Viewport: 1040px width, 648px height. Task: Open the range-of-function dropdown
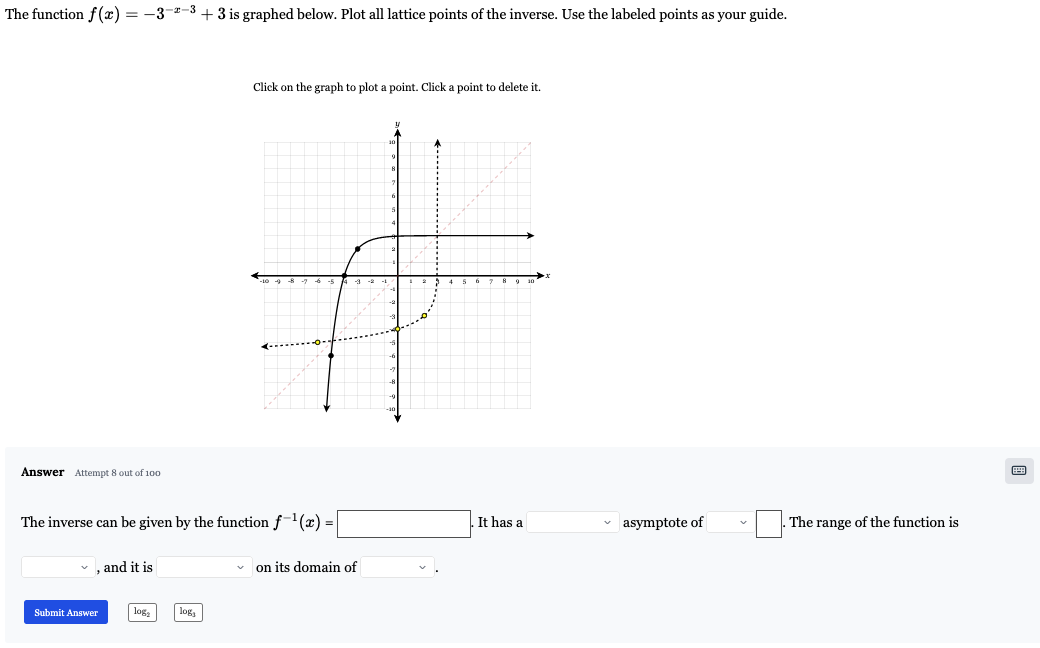tap(55, 566)
